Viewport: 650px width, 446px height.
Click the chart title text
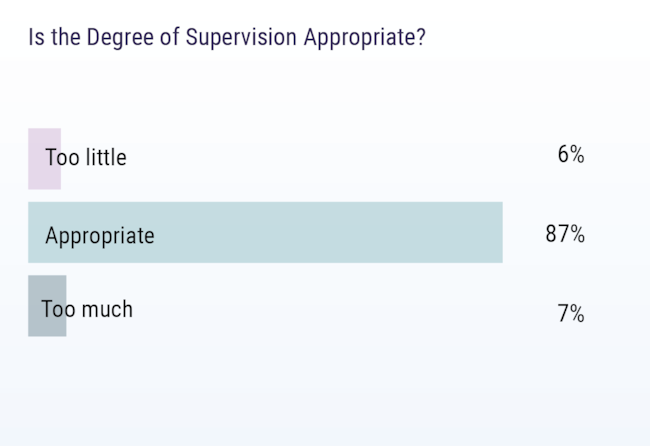click(227, 37)
